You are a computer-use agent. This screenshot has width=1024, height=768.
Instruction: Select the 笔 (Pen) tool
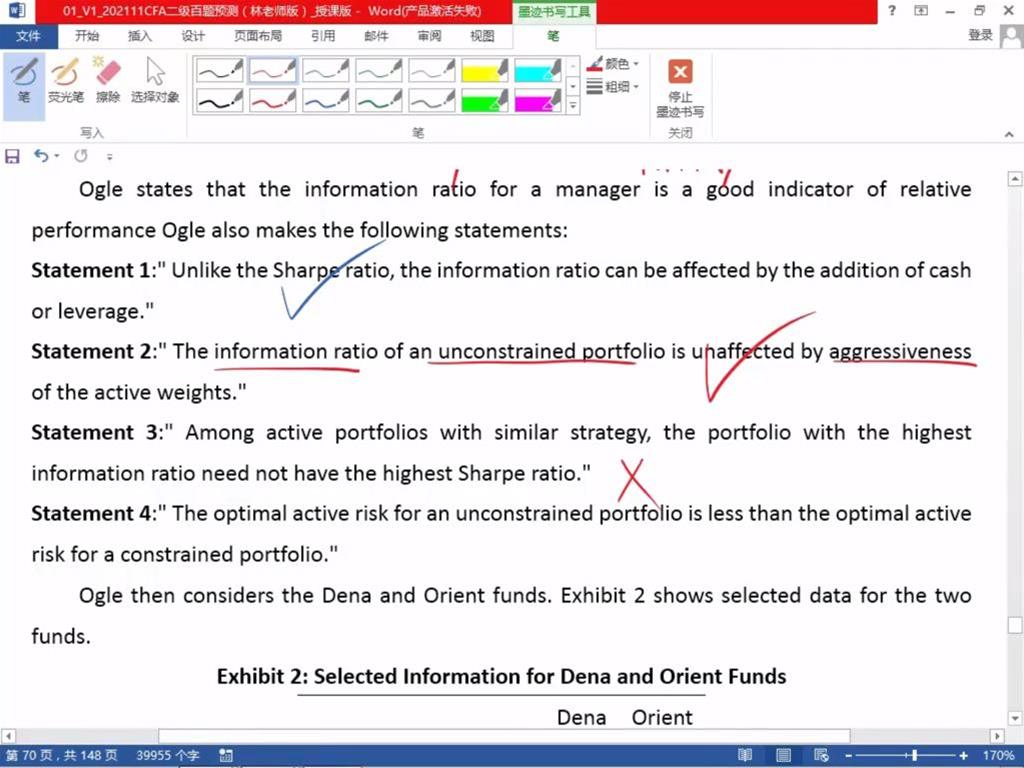pos(24,80)
